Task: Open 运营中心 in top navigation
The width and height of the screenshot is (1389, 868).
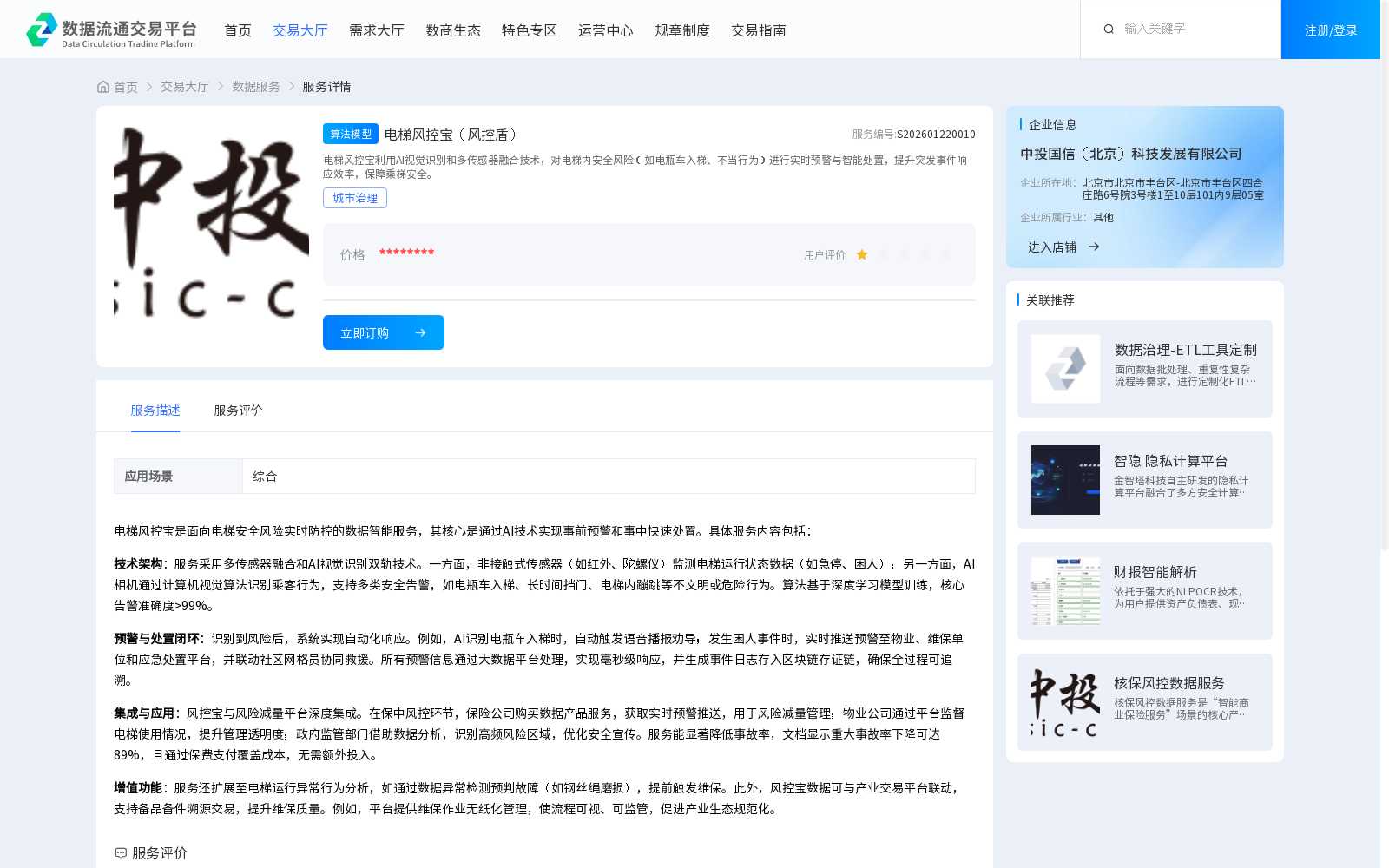Action: (606, 30)
